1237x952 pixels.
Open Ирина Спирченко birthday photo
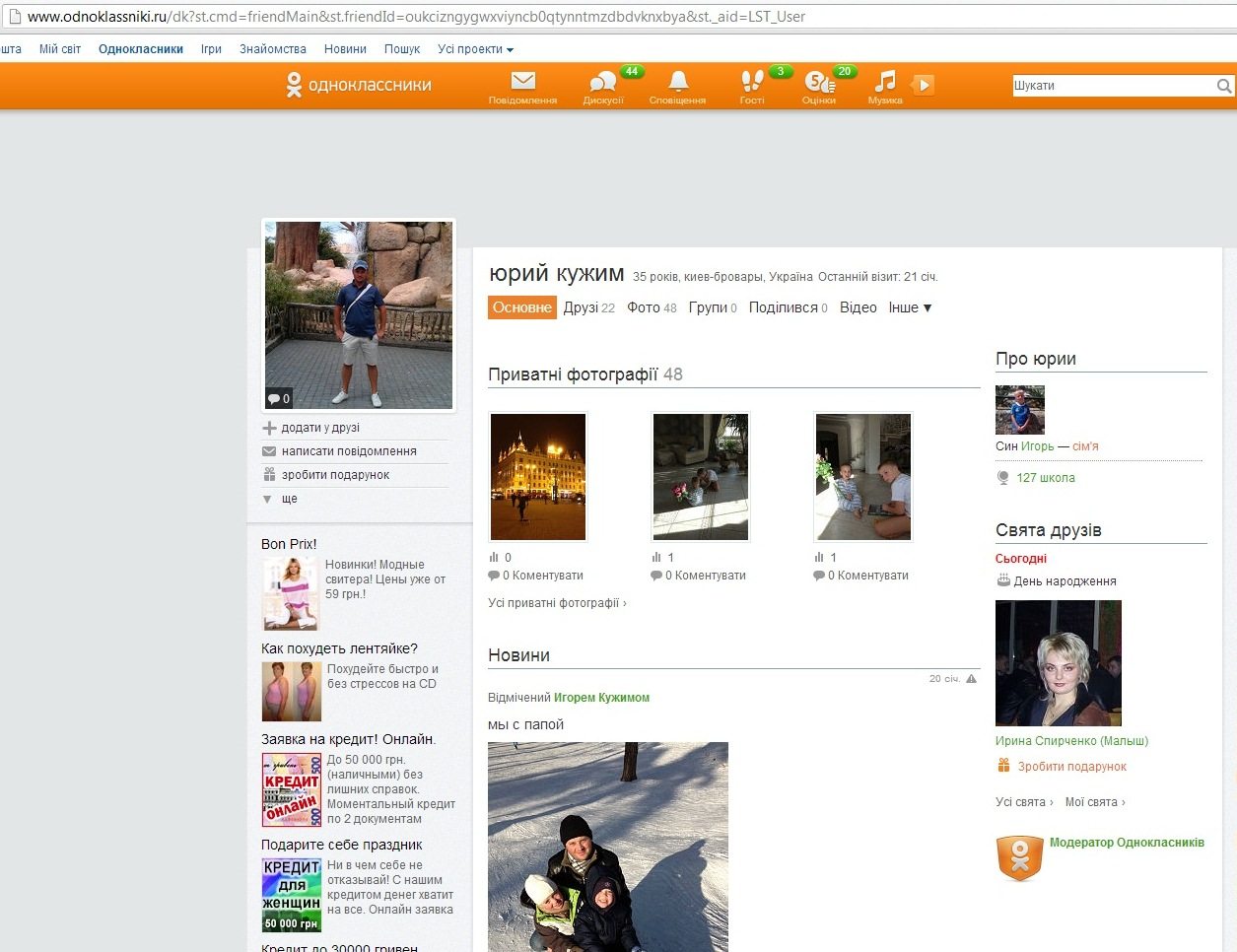1059,663
